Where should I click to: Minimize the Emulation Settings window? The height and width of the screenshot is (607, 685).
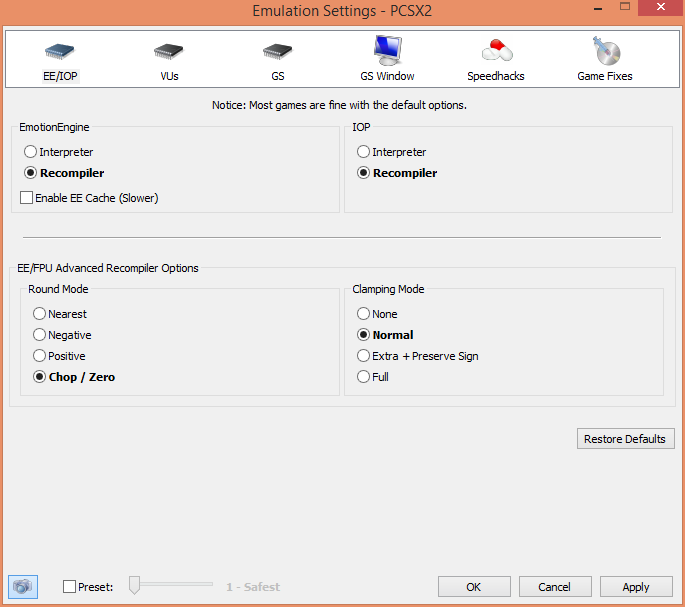pos(598,8)
